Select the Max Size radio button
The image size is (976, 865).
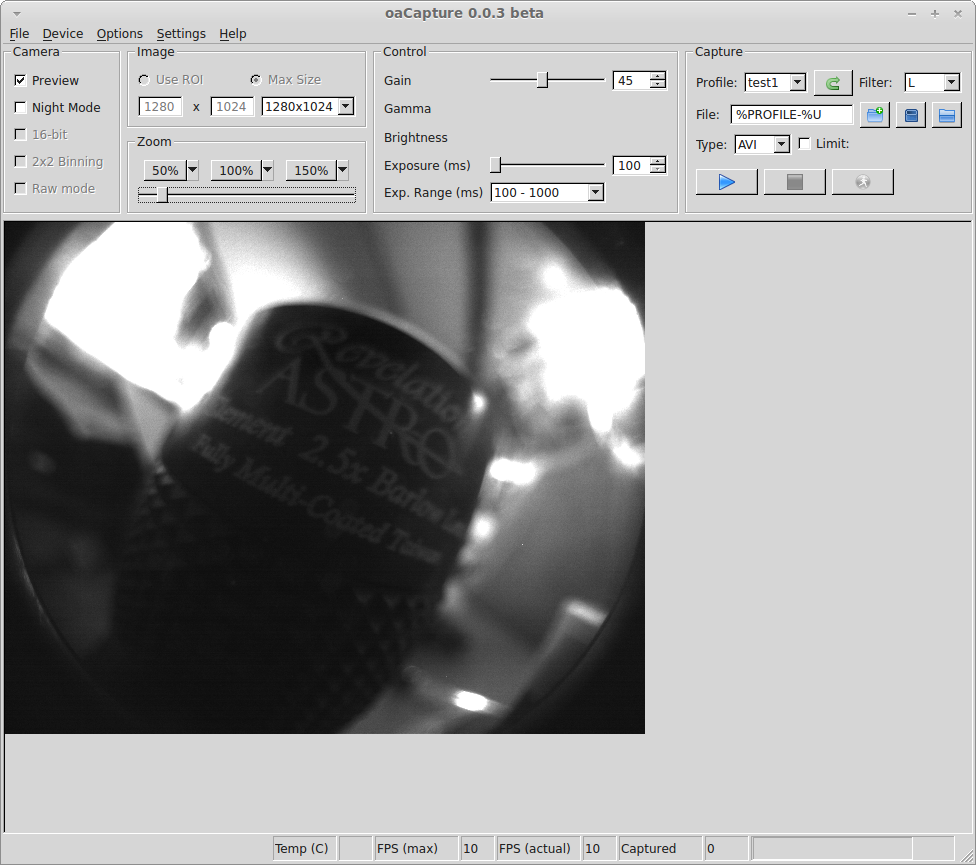pos(256,80)
